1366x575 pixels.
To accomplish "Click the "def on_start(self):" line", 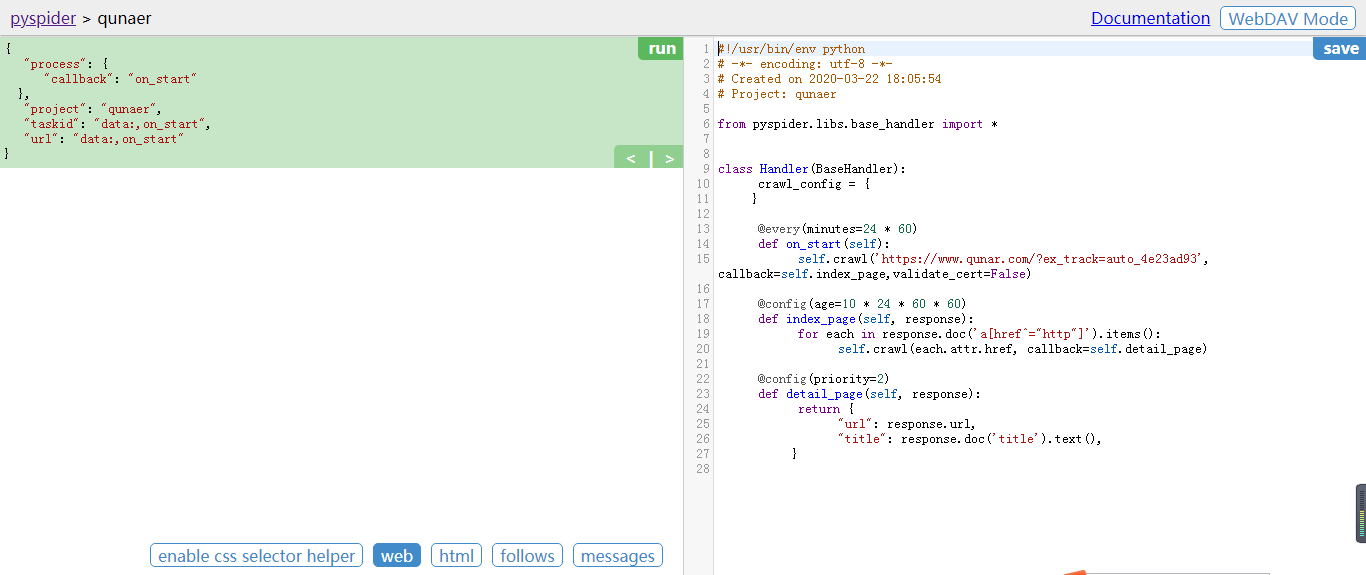I will pos(823,244).
